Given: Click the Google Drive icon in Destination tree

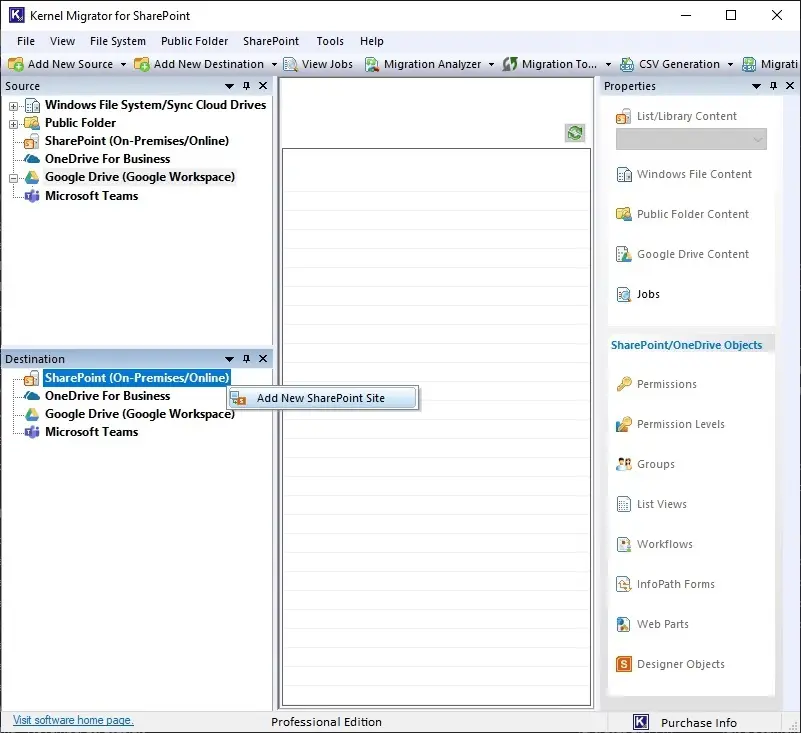Looking at the screenshot, I should 32,414.
